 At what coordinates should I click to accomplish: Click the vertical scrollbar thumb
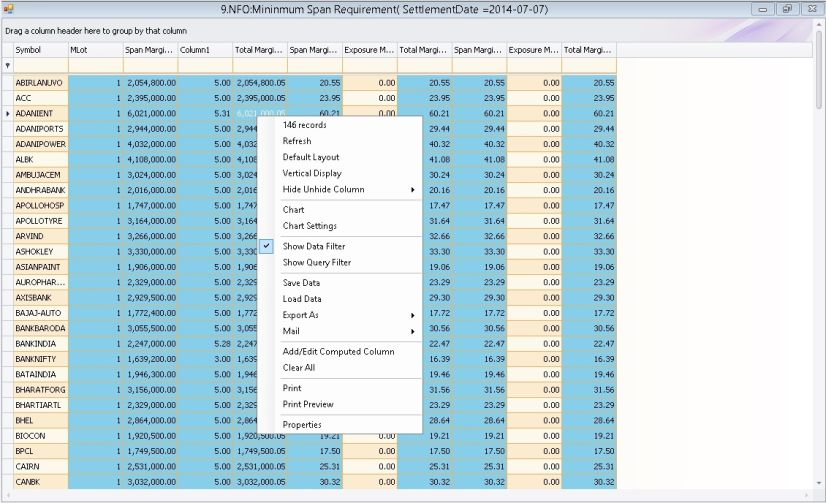tap(819, 68)
